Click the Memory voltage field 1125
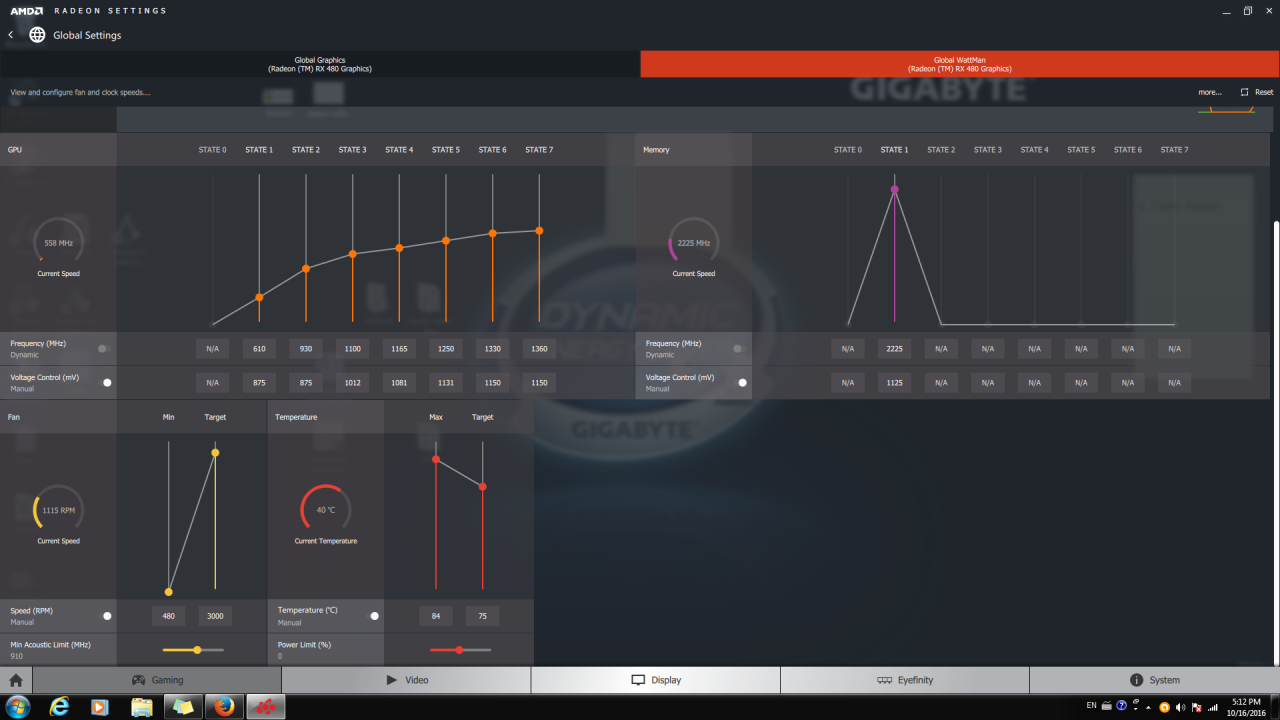Viewport: 1280px width, 720px height. 894,382
